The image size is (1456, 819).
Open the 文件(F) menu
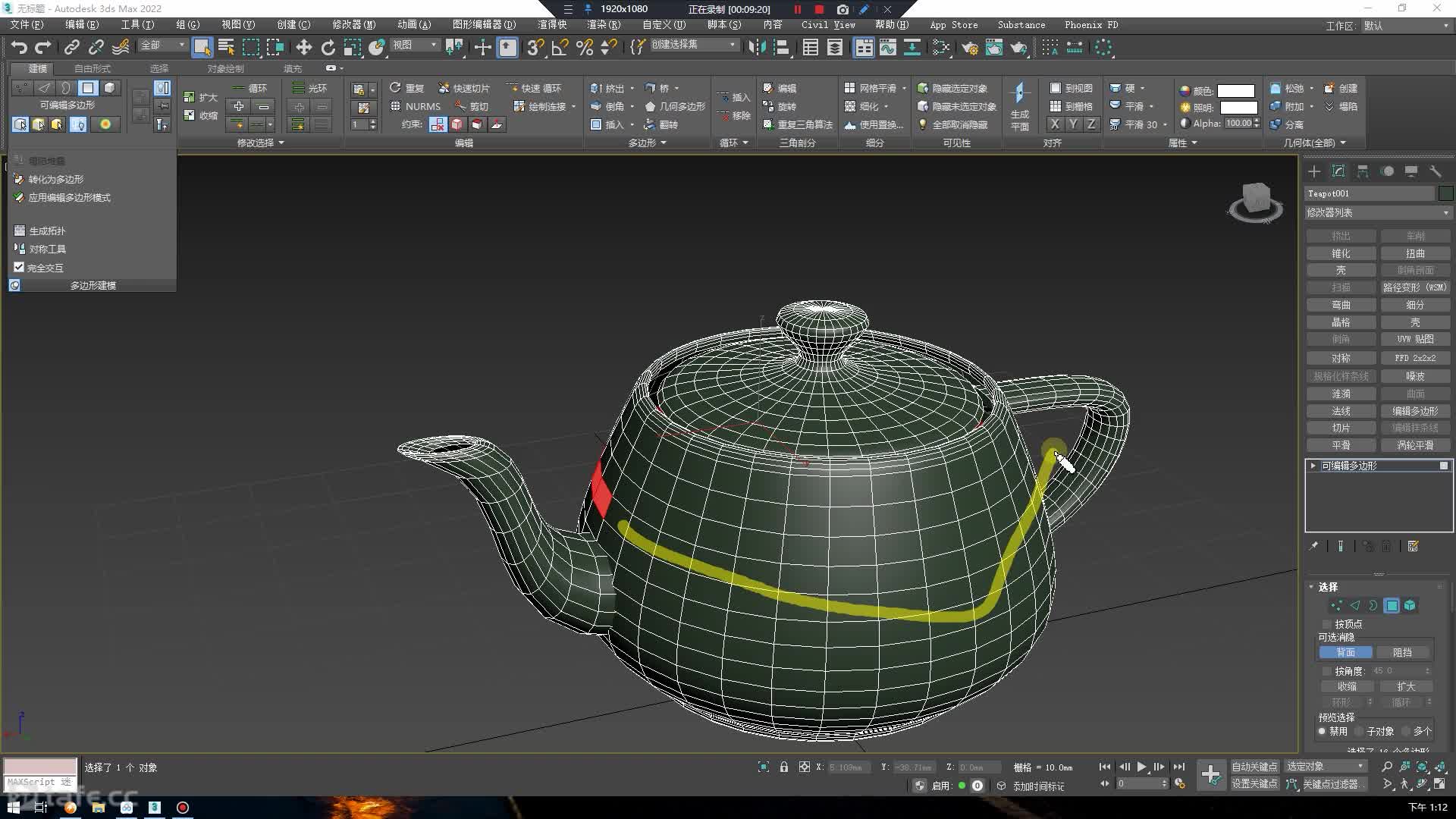click(27, 25)
